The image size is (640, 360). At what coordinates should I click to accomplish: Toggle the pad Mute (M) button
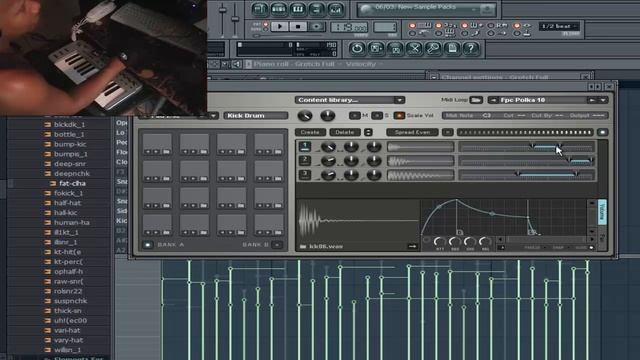click(355, 116)
